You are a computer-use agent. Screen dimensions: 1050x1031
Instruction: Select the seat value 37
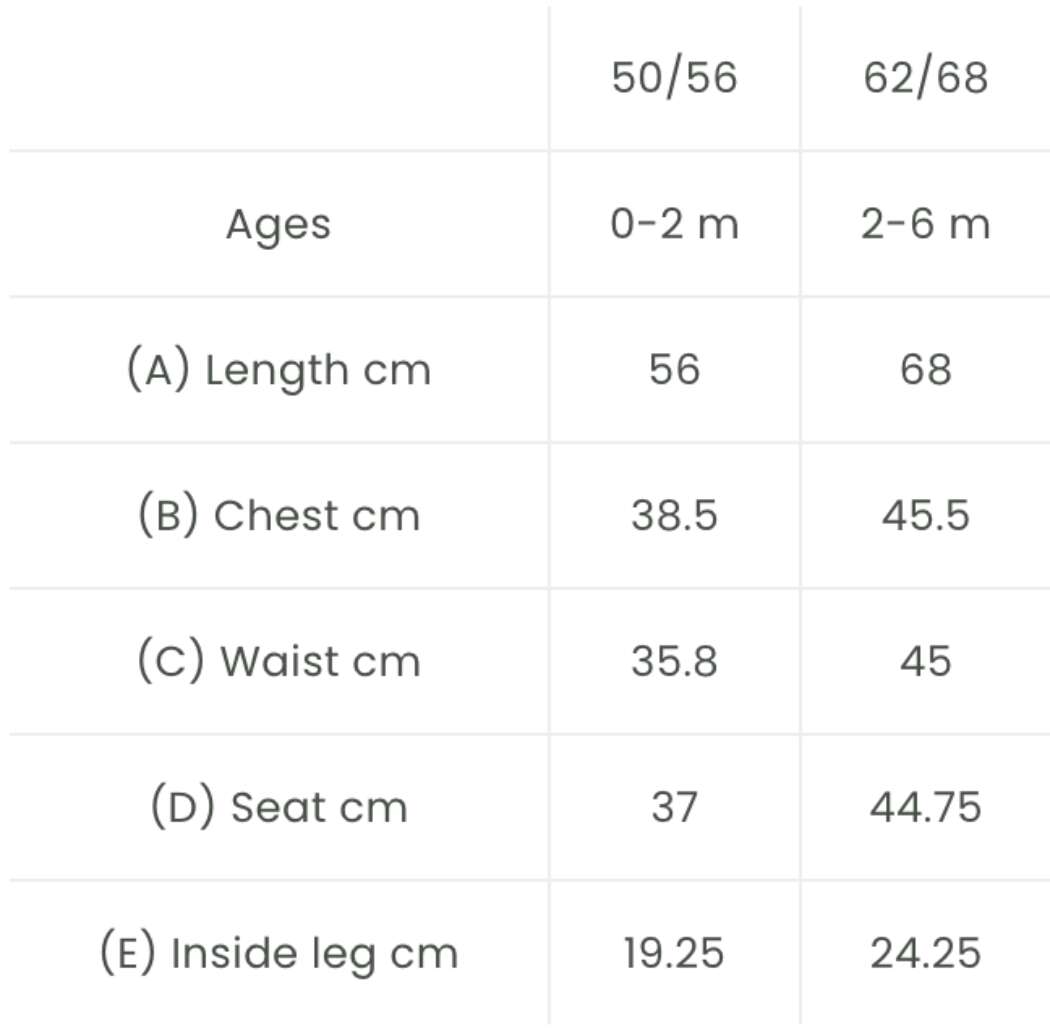tap(674, 807)
